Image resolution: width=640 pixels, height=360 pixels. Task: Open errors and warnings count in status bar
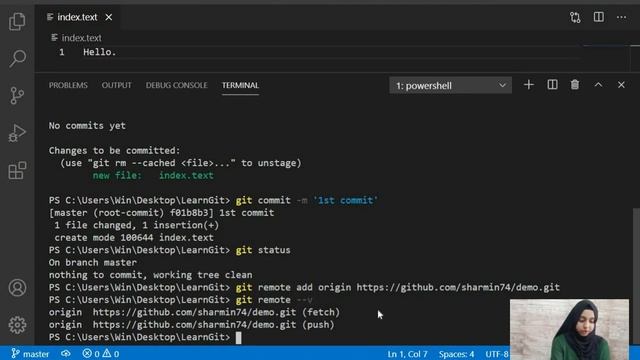pyautogui.click(x=101, y=353)
